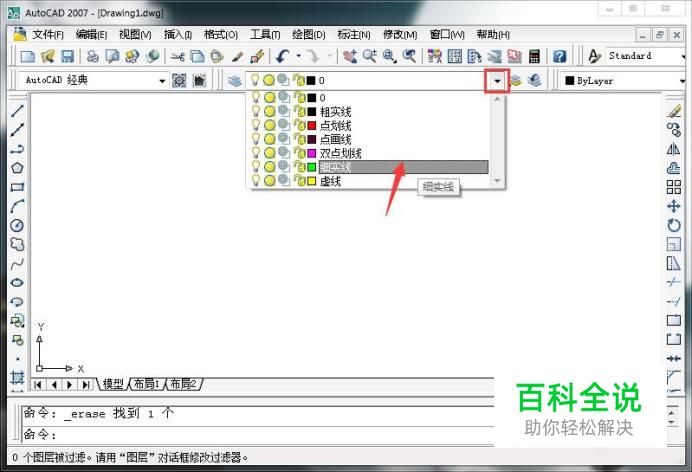The width and height of the screenshot is (692, 472).
Task: Open the 绘图(D) menu
Action: [x=308, y=34]
